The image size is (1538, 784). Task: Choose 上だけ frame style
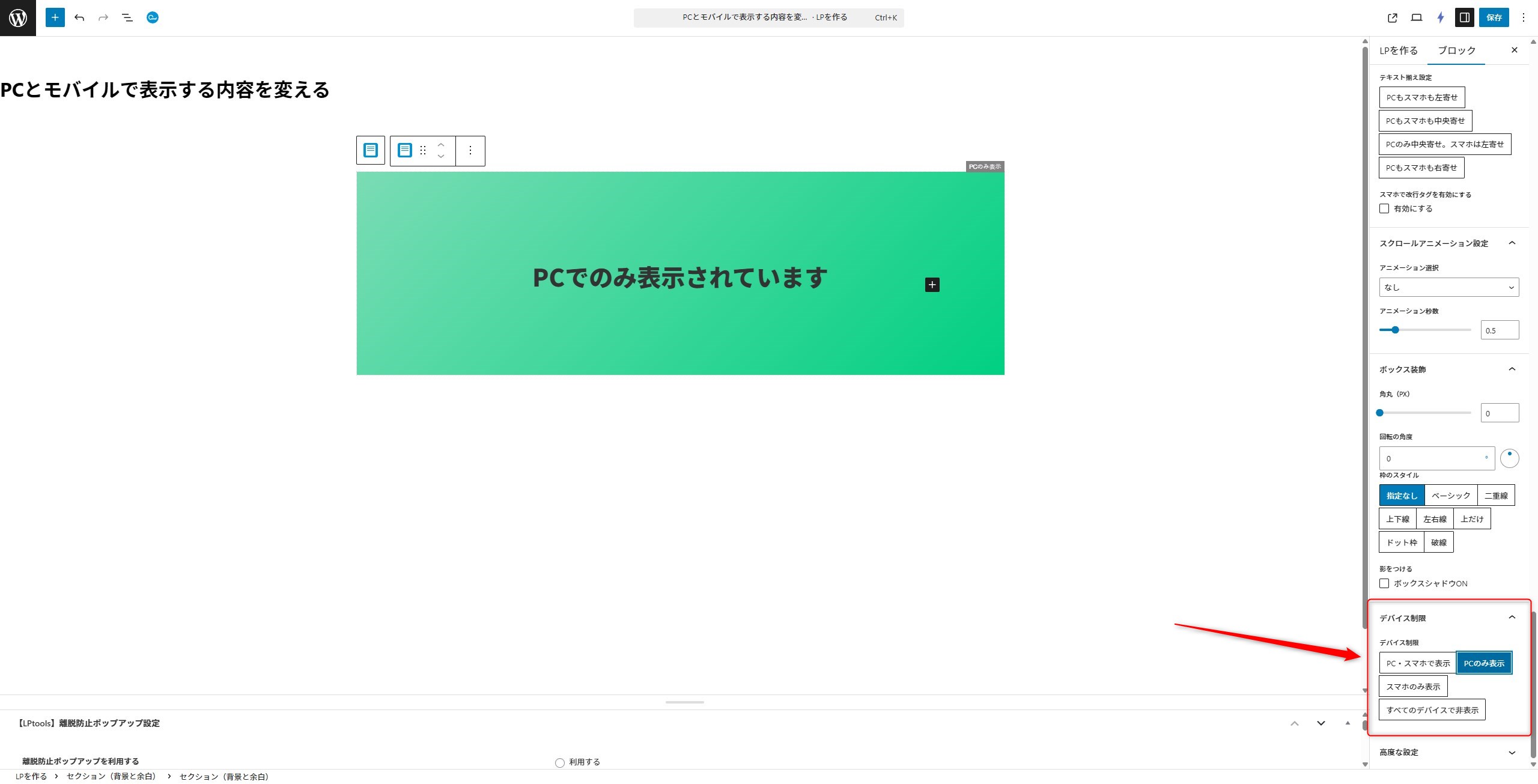pyautogui.click(x=1472, y=519)
